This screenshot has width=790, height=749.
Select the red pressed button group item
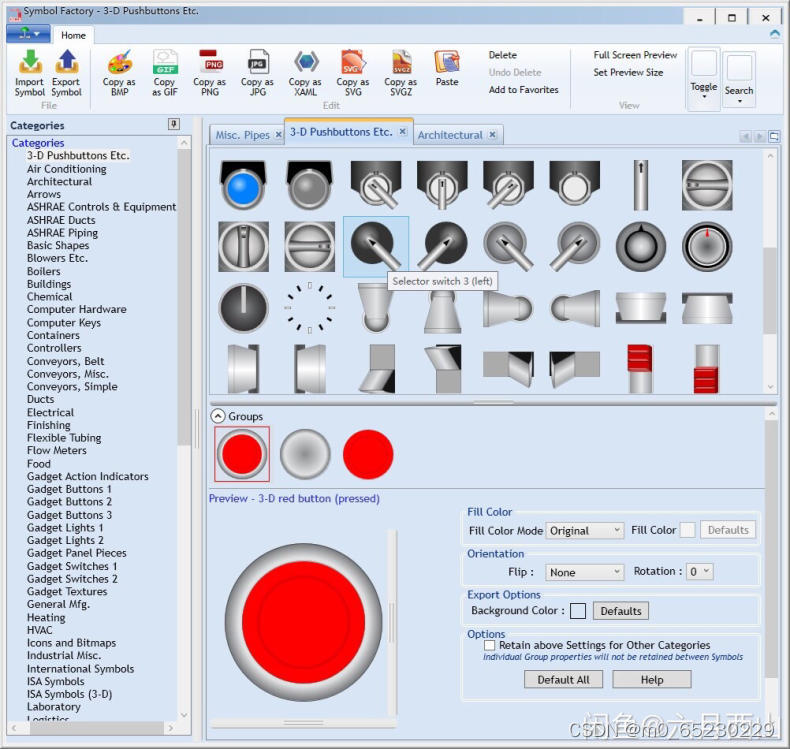pos(242,454)
